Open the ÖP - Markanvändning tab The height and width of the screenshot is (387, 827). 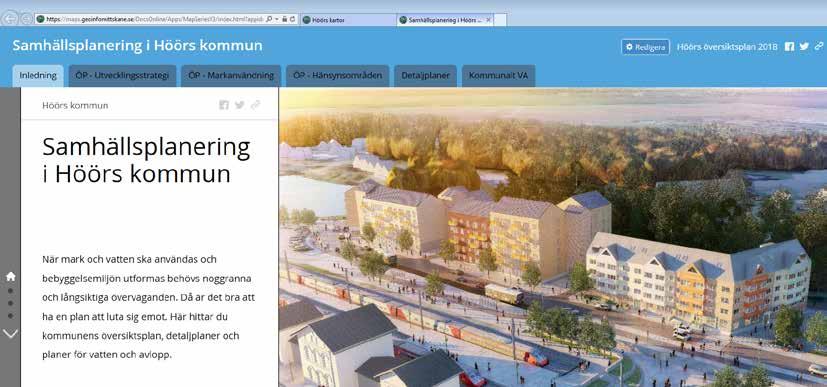[x=231, y=76]
